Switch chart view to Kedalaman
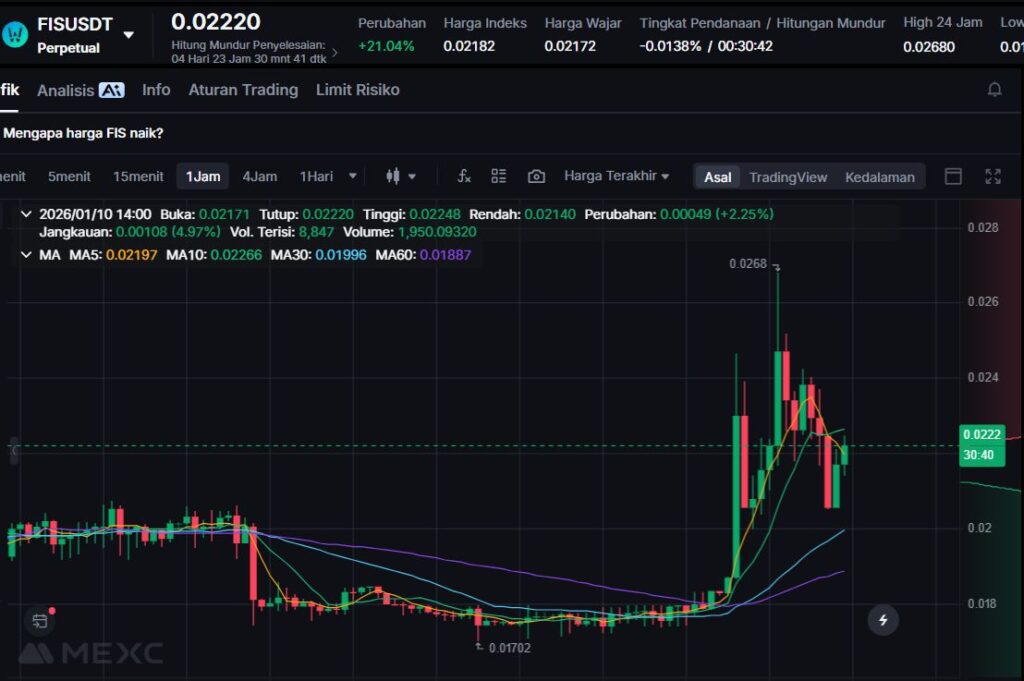The height and width of the screenshot is (681, 1024). (879, 177)
